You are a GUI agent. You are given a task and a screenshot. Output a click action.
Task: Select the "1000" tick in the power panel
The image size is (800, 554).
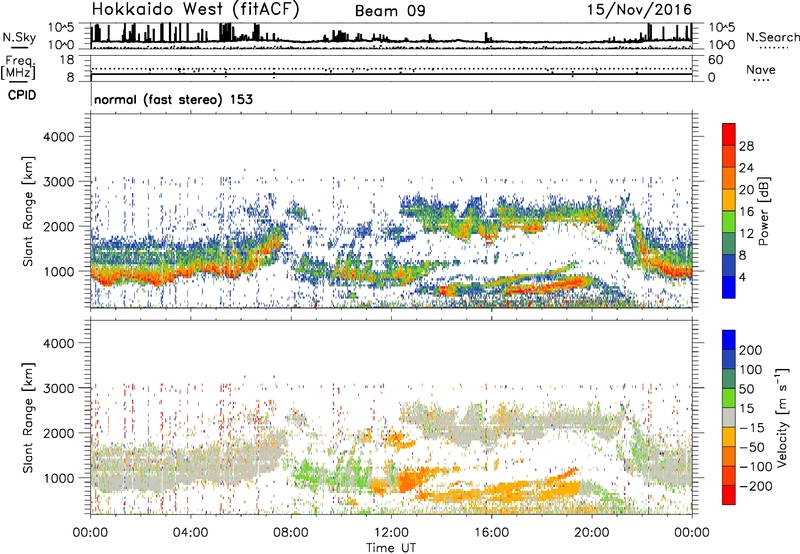point(59,271)
